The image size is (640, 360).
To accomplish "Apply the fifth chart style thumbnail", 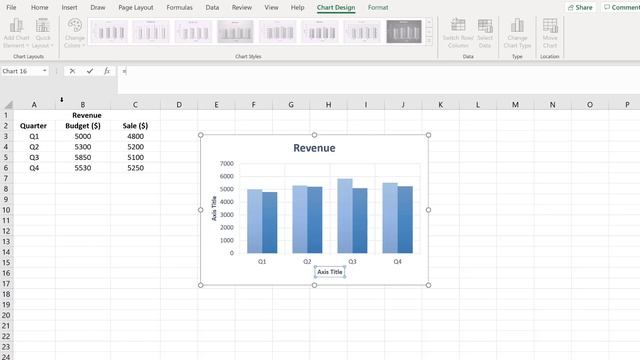I will pyautogui.click(x=278, y=31).
